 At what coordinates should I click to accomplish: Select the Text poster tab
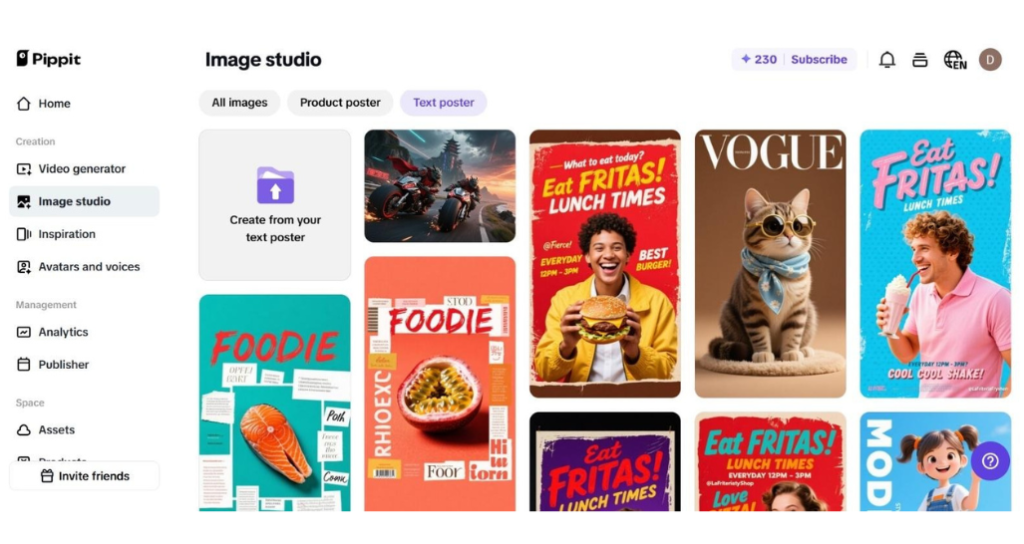click(x=443, y=103)
